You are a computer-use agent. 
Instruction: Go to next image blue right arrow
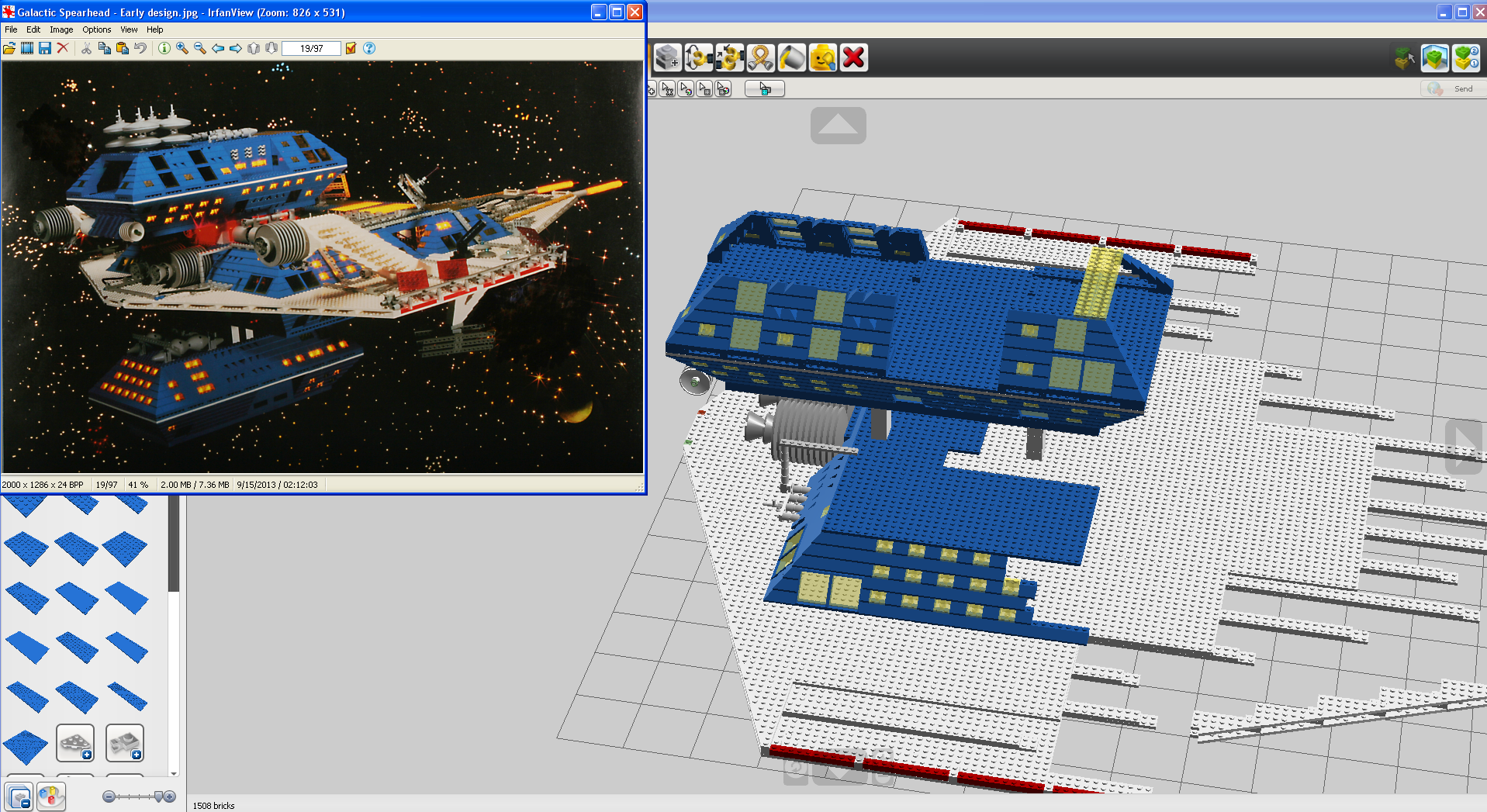(236, 48)
